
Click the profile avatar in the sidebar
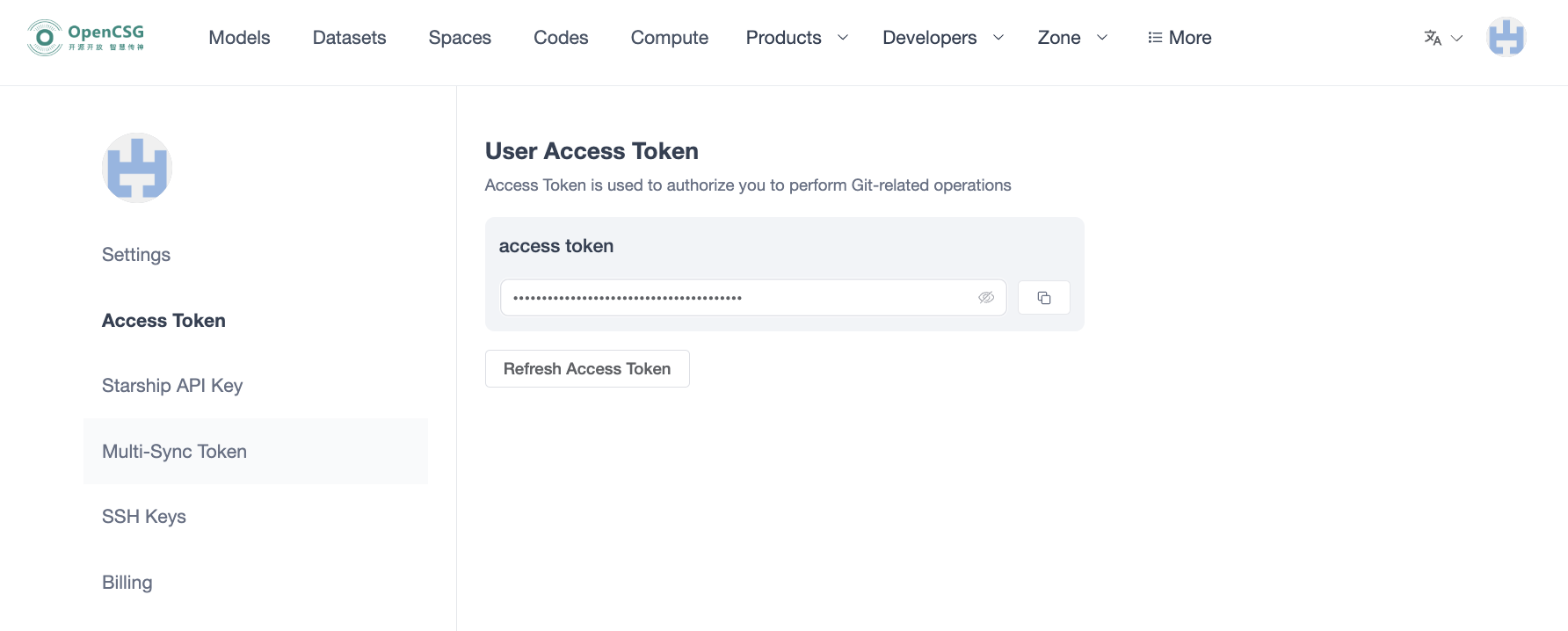[136, 167]
